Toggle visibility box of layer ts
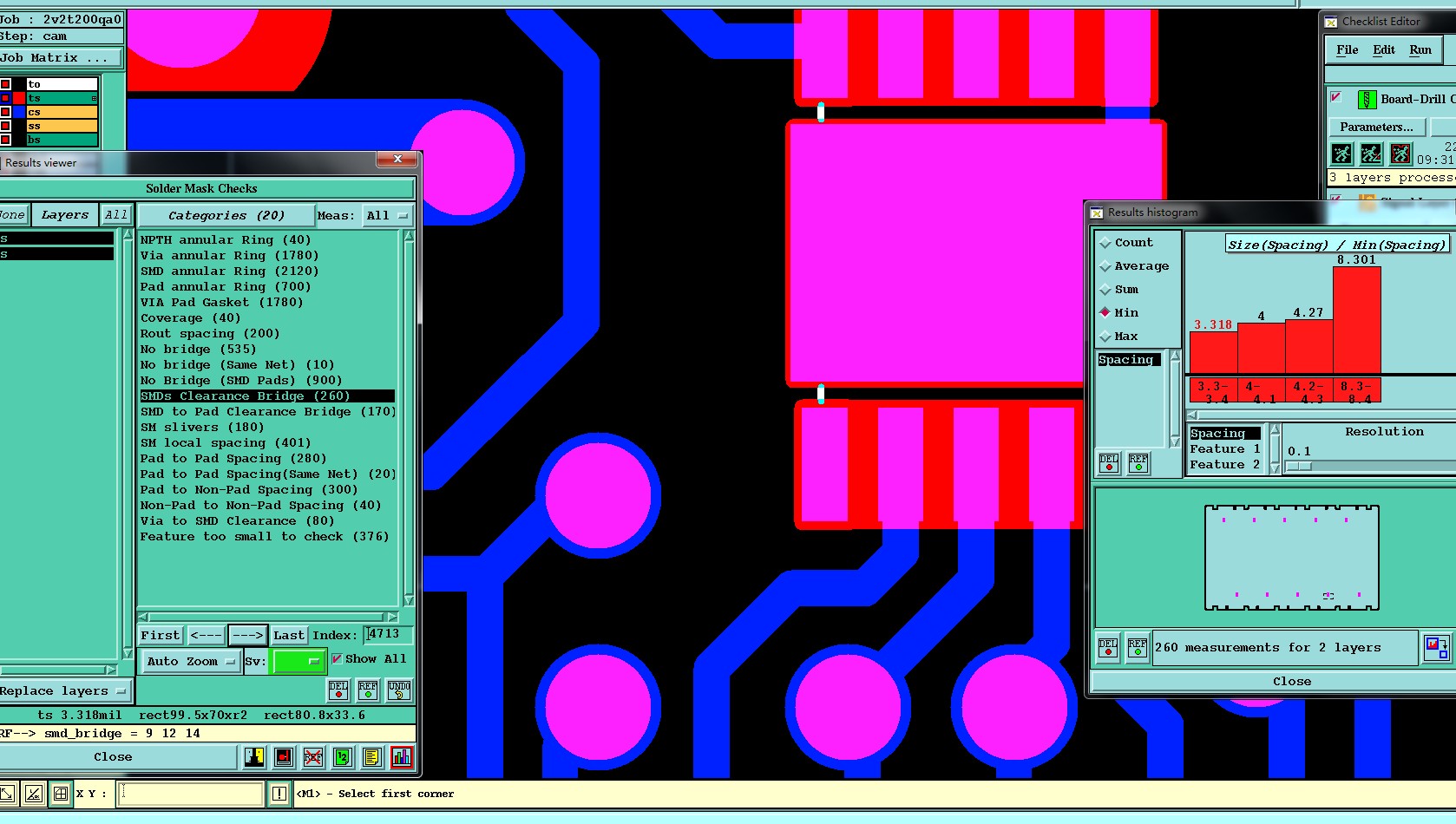This screenshot has height=824, width=1456. click(5, 98)
